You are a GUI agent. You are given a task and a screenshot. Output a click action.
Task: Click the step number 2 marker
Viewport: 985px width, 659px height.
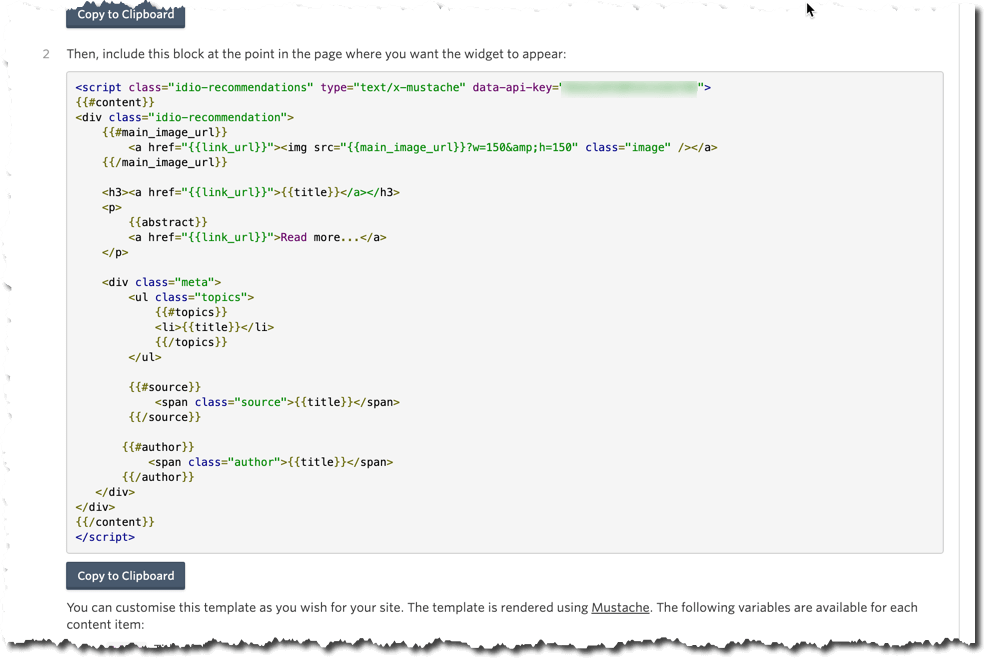46,54
